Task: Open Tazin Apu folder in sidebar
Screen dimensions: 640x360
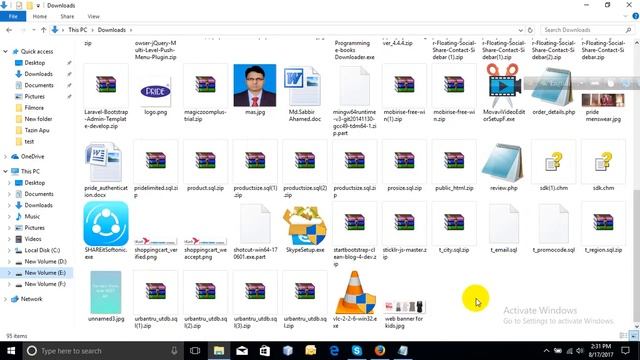Action: pos(37,130)
